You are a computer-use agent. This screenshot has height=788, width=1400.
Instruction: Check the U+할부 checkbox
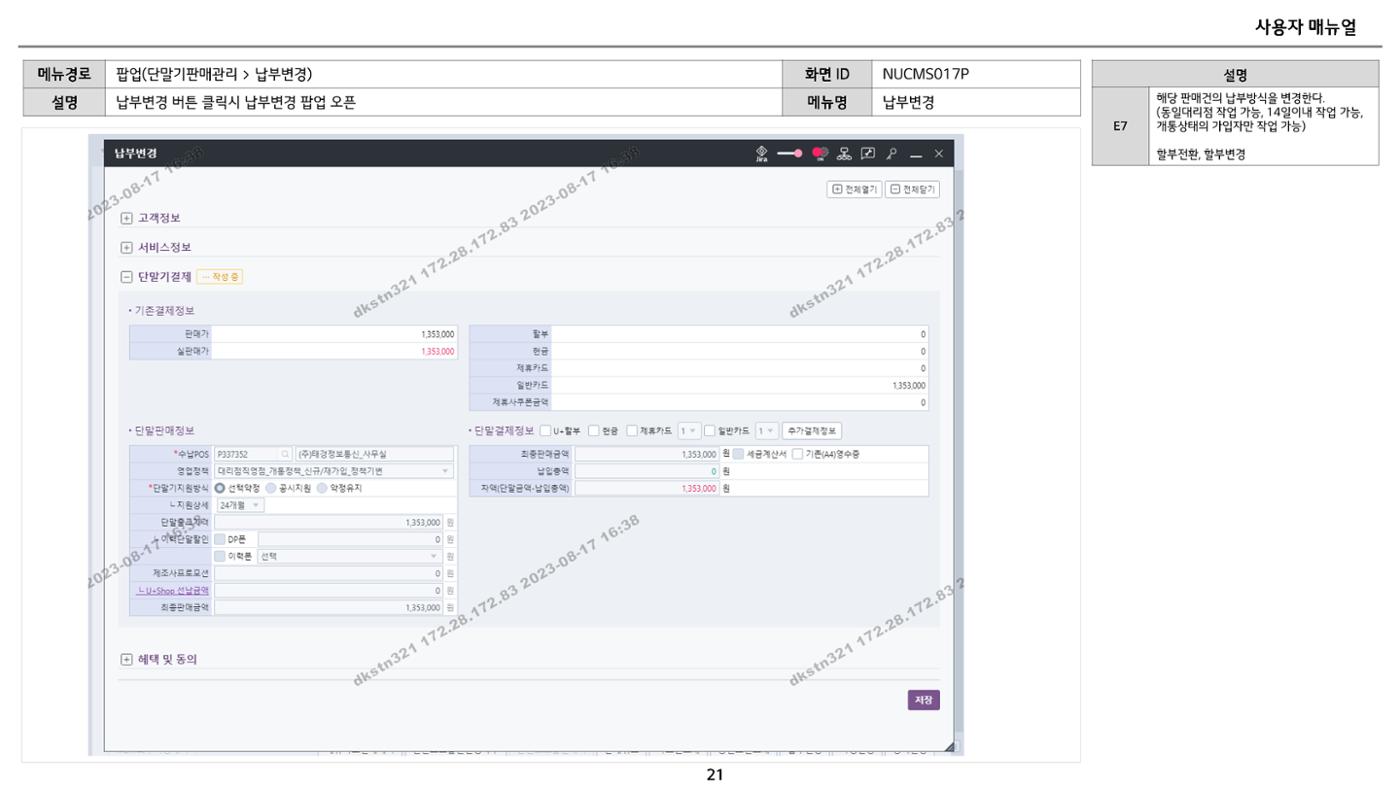545,431
